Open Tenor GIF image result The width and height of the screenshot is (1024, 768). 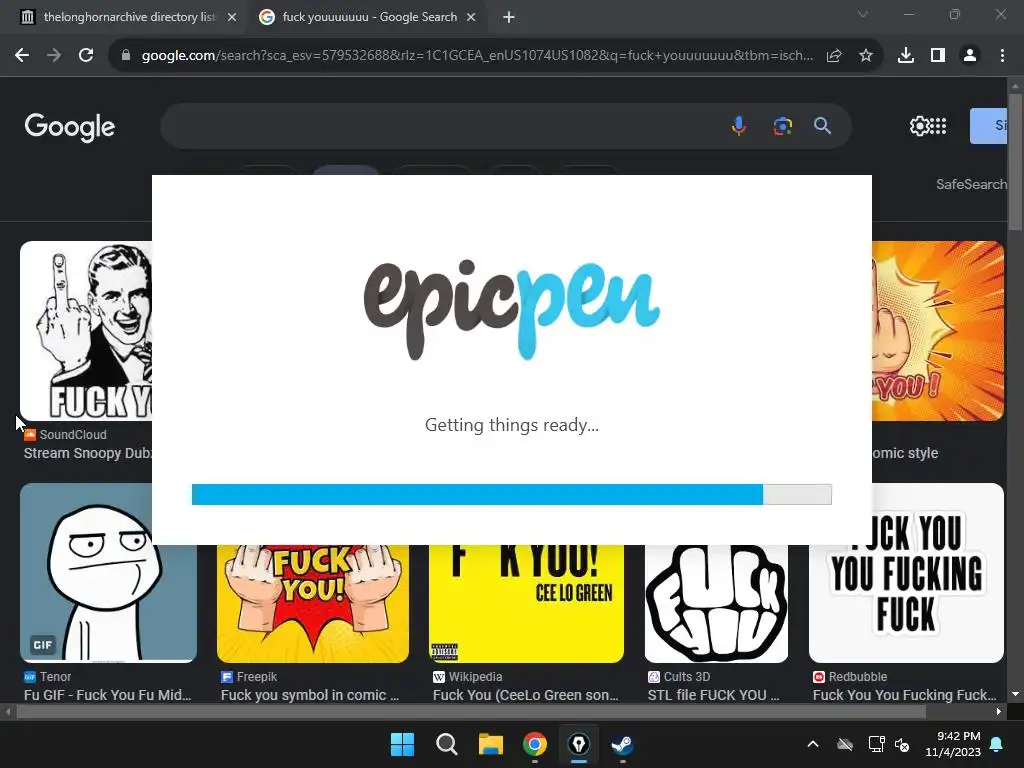pyautogui.click(x=108, y=573)
